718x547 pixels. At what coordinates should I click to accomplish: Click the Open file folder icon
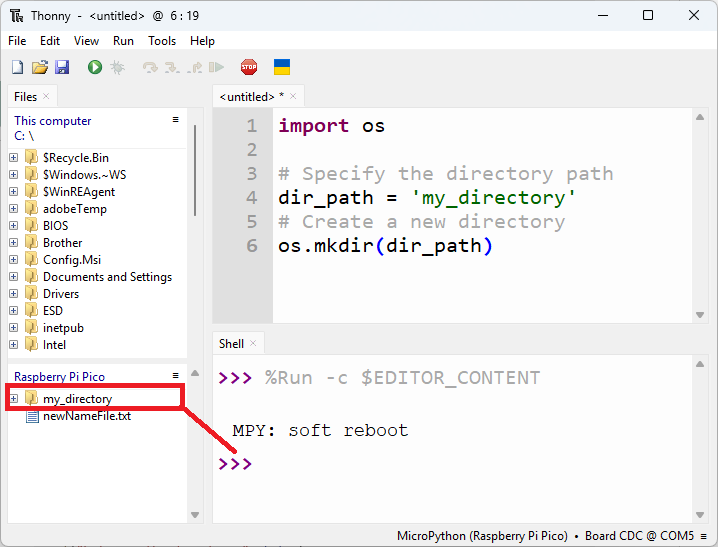tap(40, 67)
